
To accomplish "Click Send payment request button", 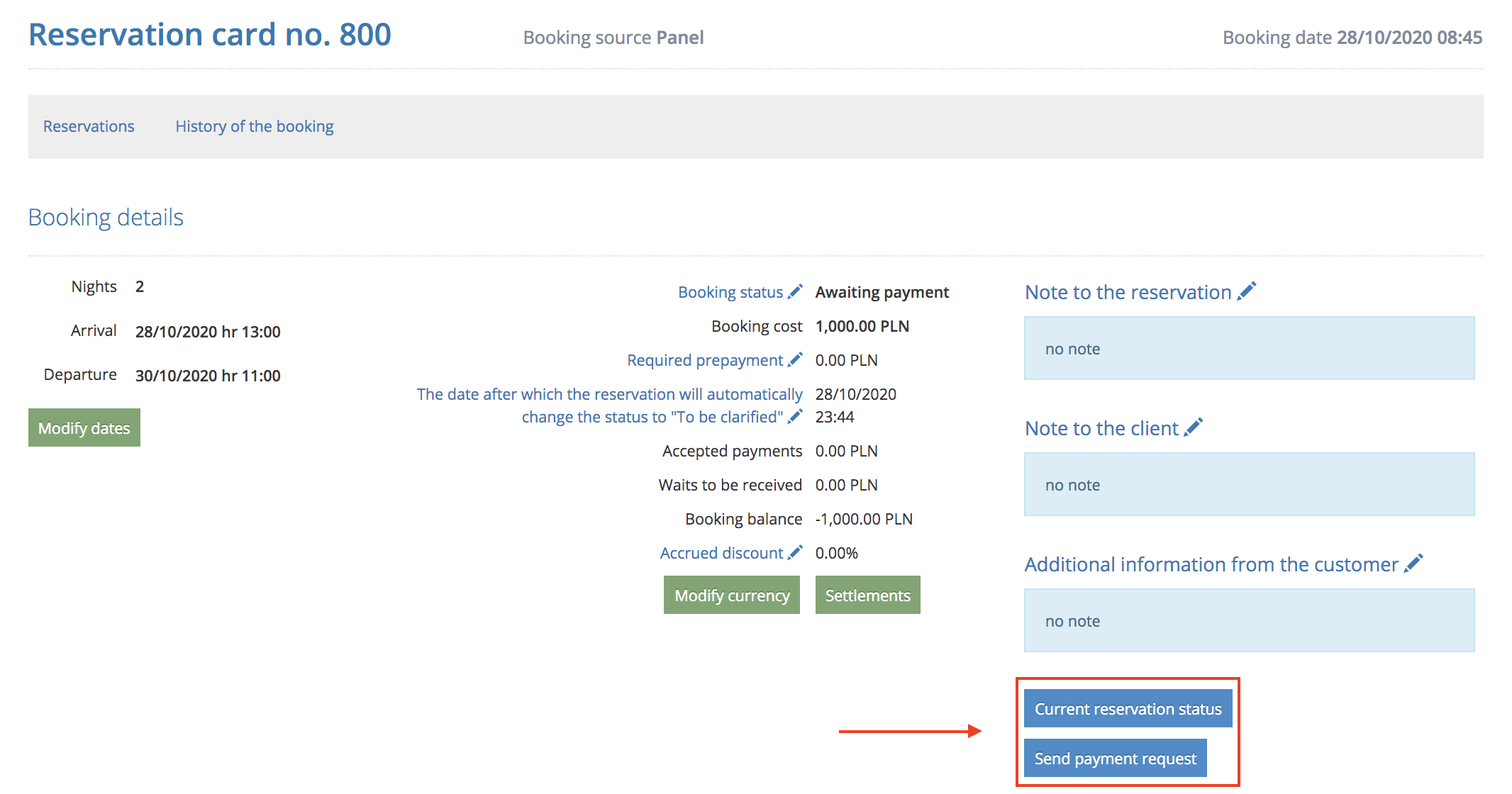I will click(1115, 758).
